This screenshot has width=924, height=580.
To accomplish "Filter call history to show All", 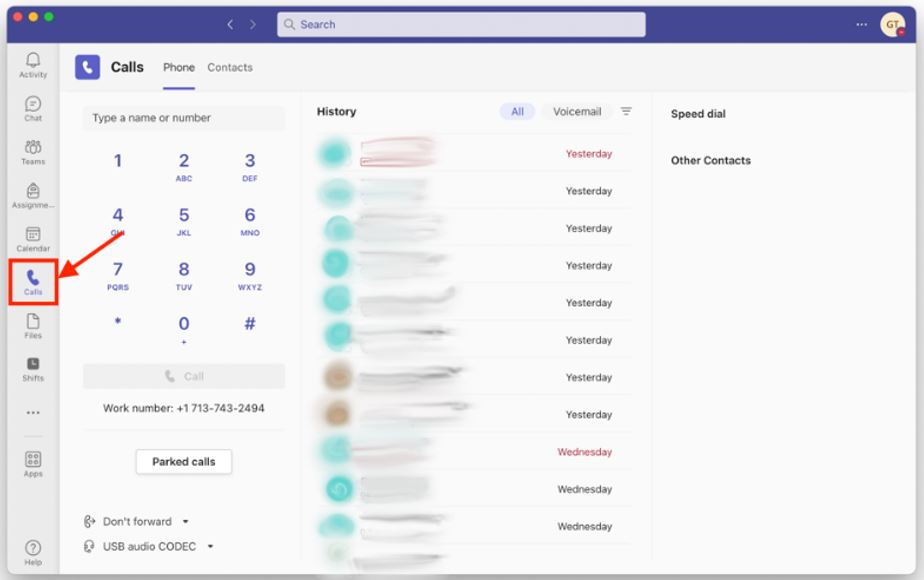I will click(518, 111).
